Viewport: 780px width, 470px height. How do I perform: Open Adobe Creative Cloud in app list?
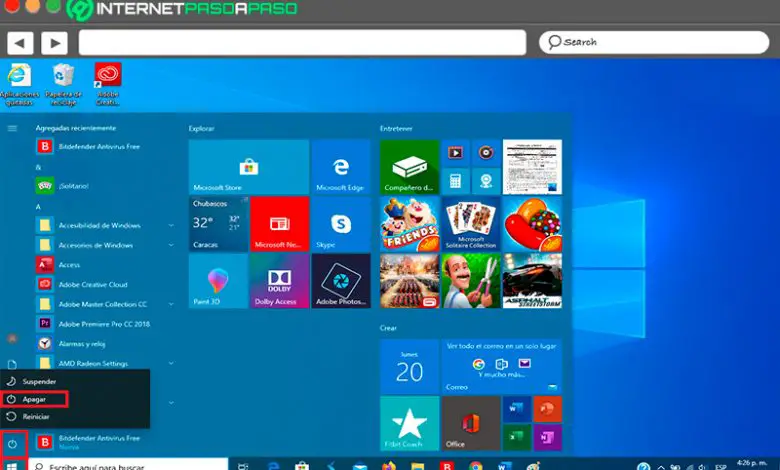pos(104,284)
